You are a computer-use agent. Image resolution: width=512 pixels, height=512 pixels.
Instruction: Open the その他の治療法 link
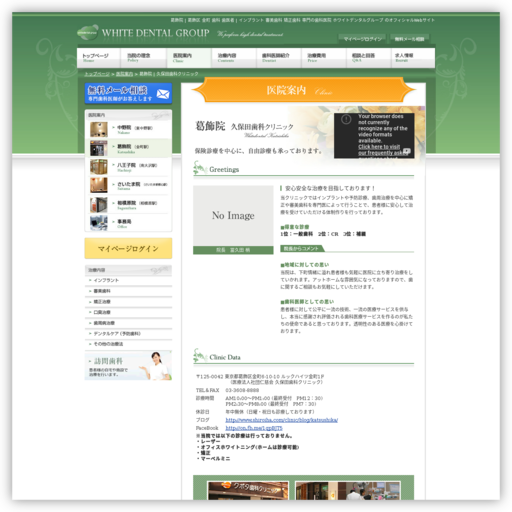click(x=128, y=344)
